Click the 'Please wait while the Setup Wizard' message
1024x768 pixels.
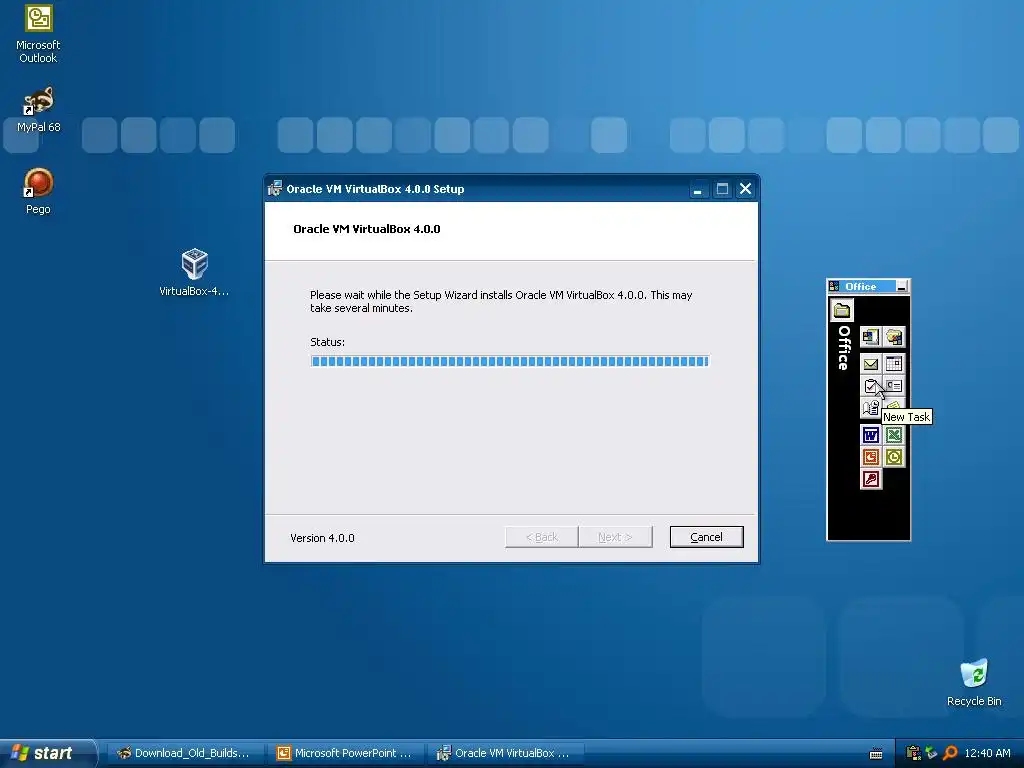coord(501,302)
